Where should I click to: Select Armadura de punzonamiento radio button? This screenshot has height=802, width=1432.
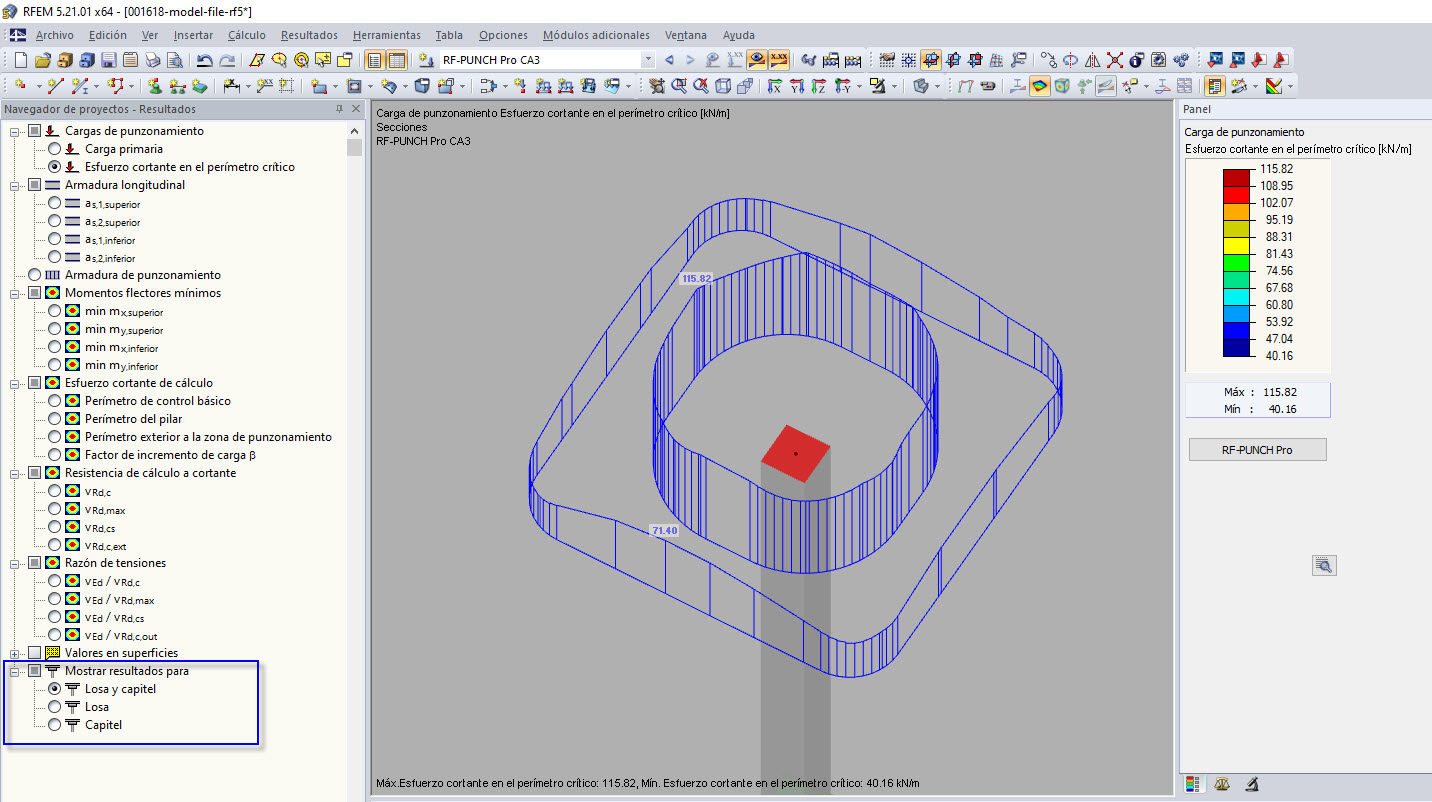pos(35,275)
